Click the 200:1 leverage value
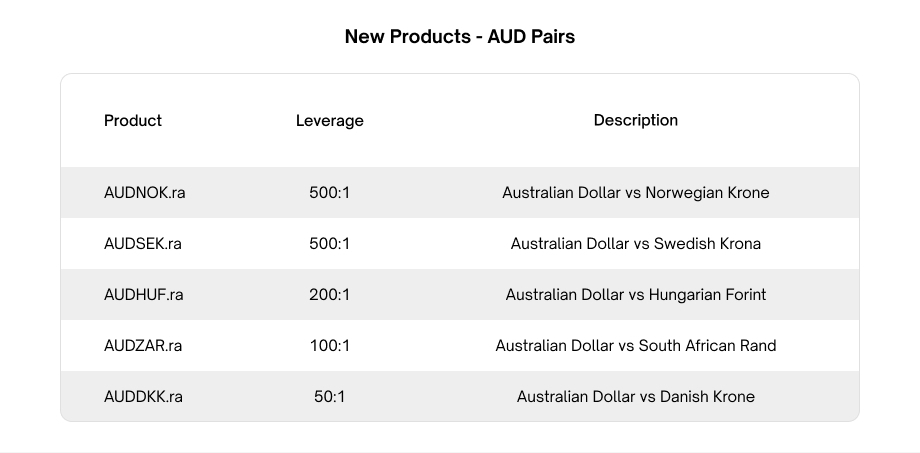This screenshot has width=920, height=453. pos(329,295)
